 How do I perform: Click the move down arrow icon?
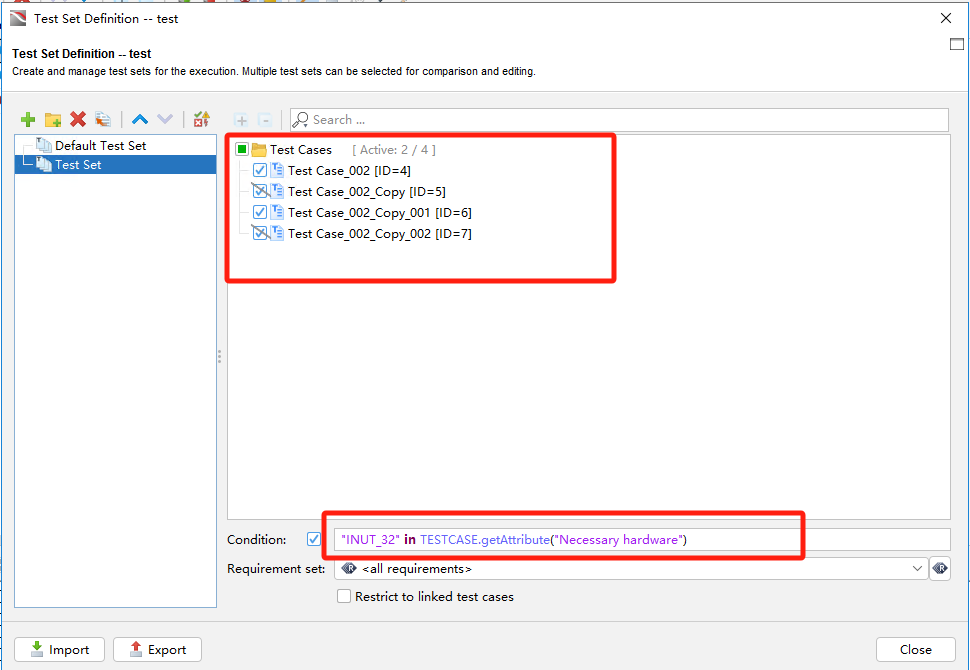[165, 119]
